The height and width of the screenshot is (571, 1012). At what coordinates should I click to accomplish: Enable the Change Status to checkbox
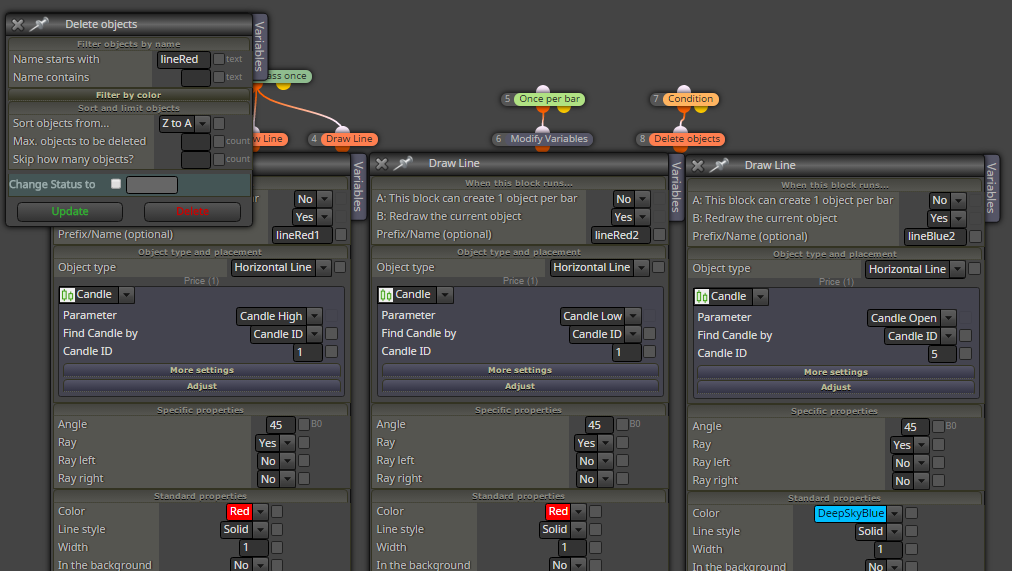tap(116, 184)
